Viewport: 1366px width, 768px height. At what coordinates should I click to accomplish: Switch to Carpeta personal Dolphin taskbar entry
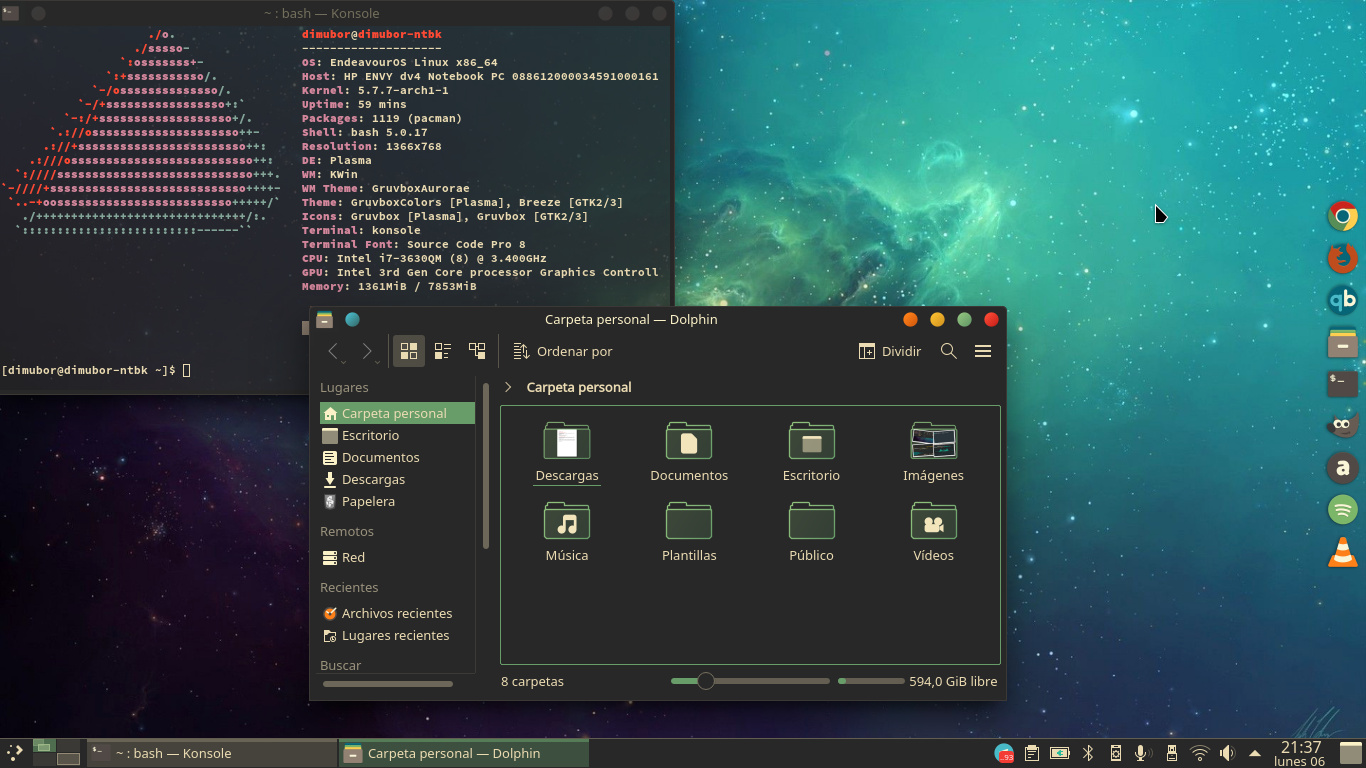click(463, 753)
